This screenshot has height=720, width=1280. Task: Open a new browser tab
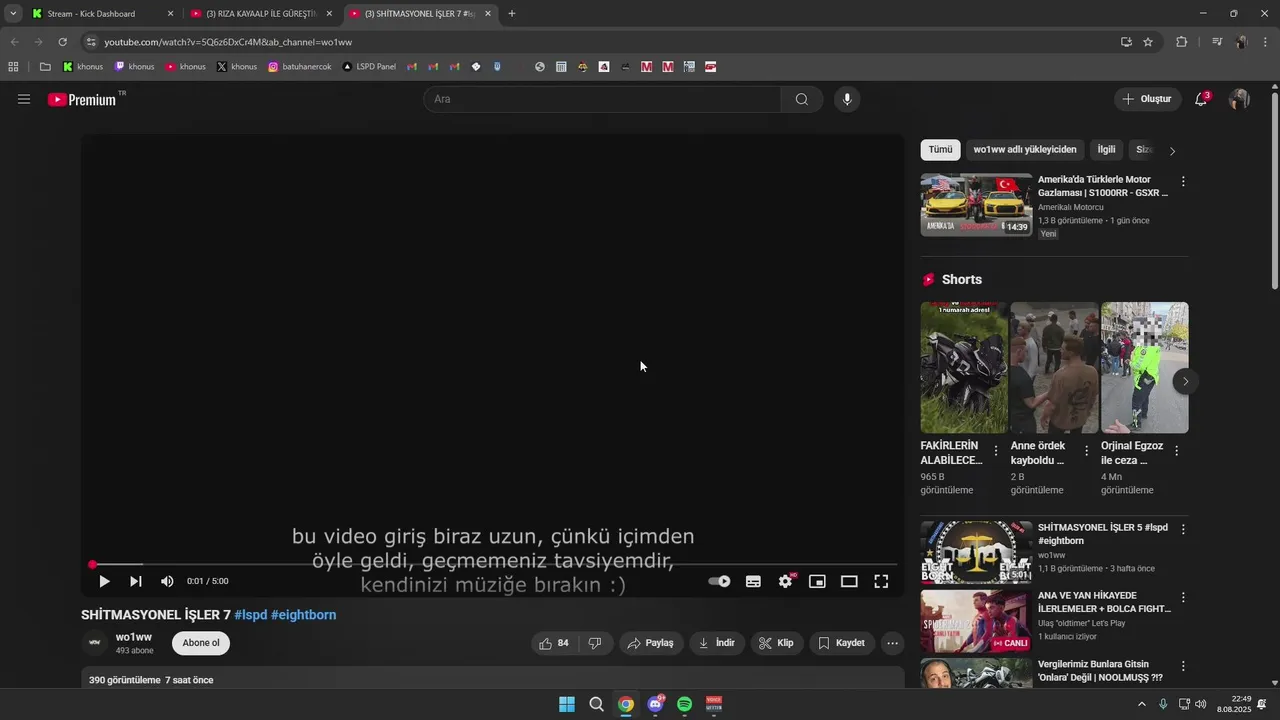(512, 14)
